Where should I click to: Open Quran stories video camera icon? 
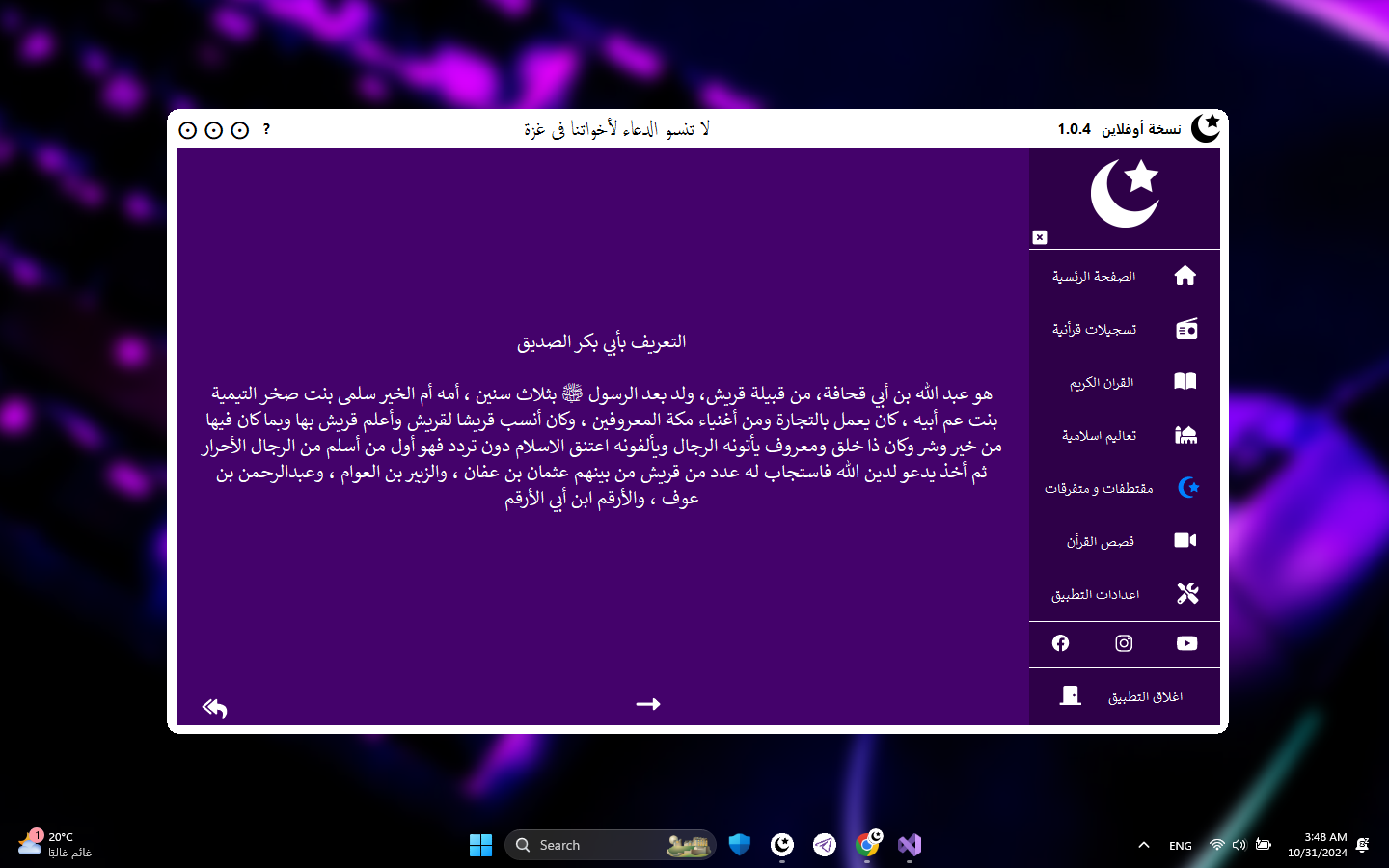click(x=1185, y=540)
